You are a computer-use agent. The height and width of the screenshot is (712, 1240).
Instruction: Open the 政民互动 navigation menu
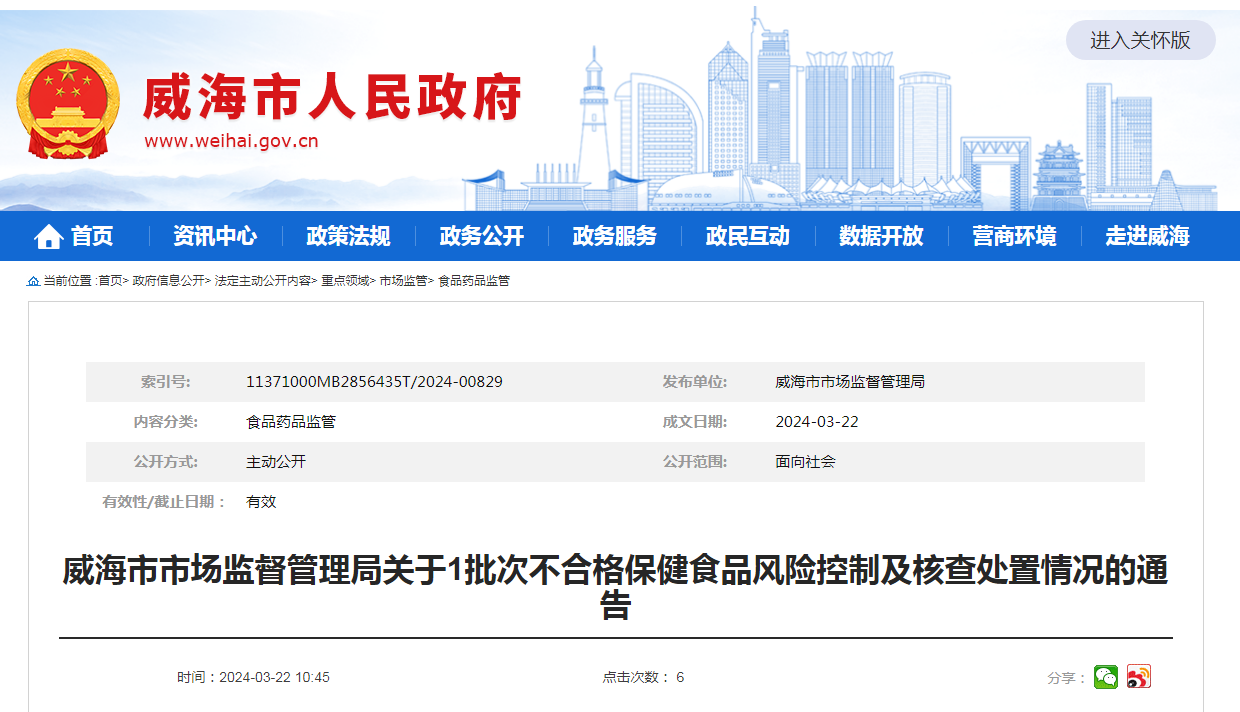747,236
